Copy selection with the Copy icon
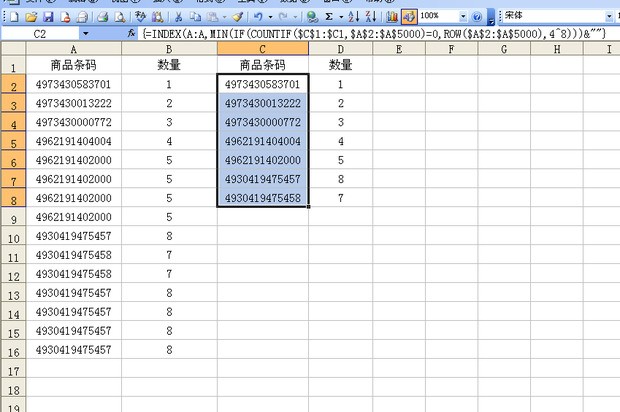620x412 pixels. click(195, 17)
